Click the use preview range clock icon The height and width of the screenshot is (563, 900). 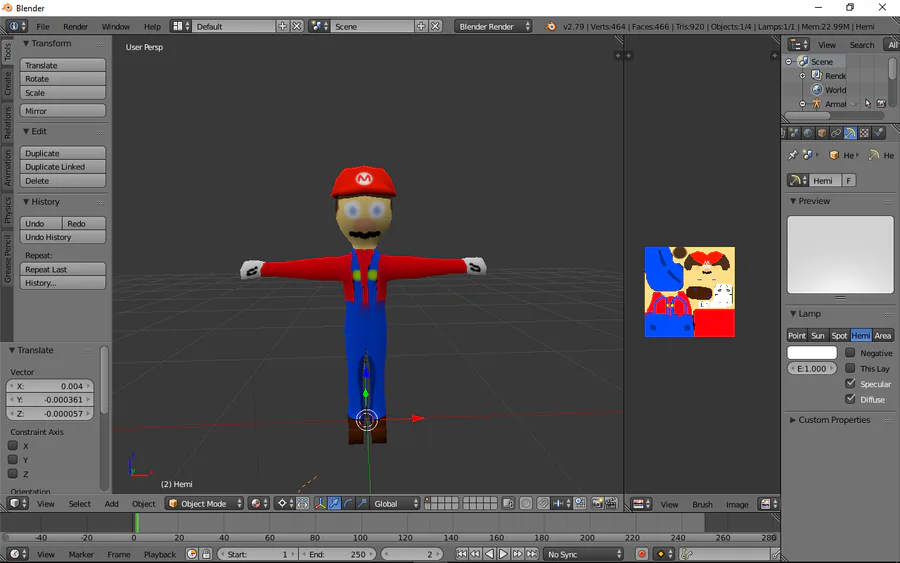click(192, 554)
